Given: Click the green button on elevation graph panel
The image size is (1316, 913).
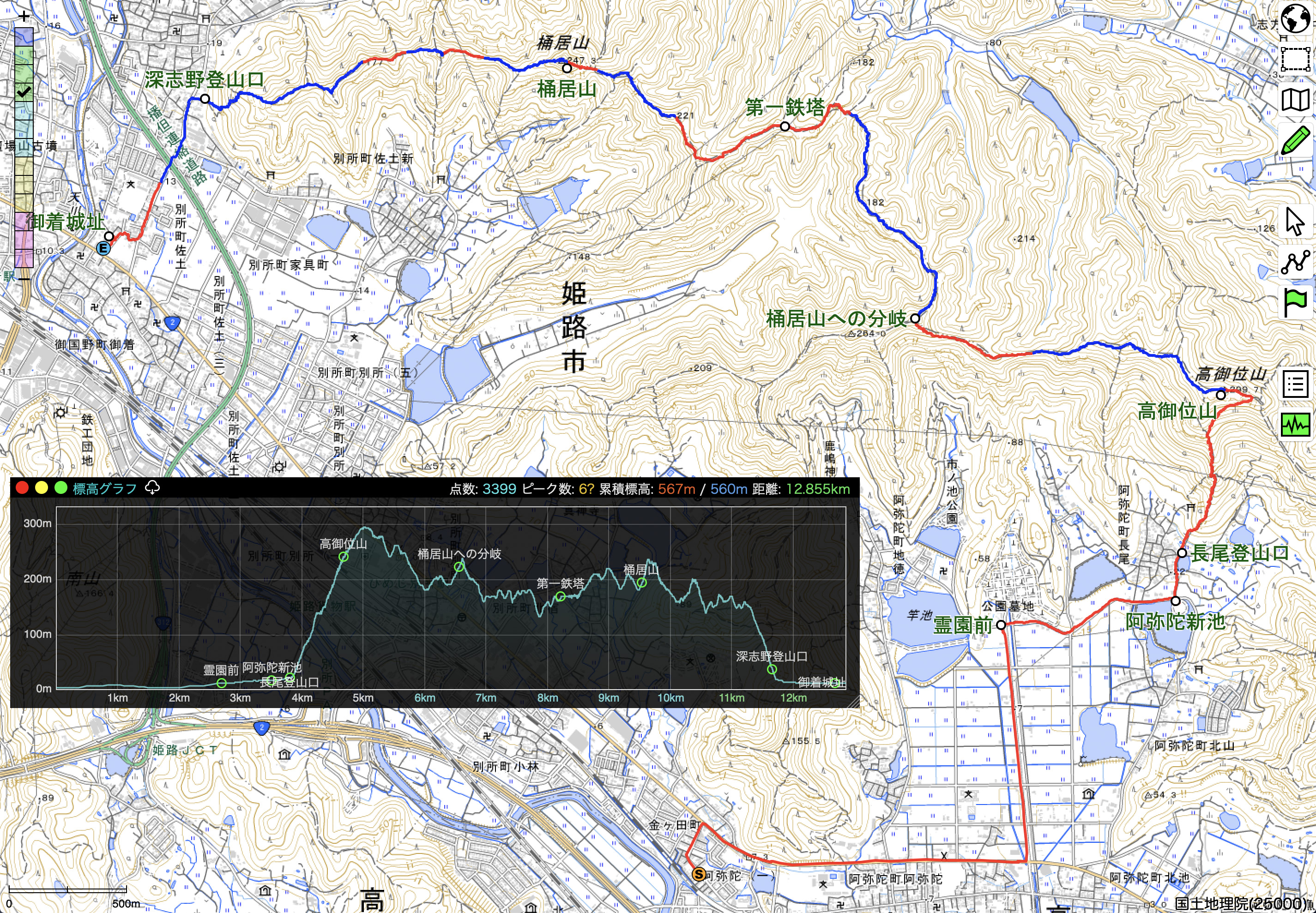Looking at the screenshot, I should click(60, 488).
